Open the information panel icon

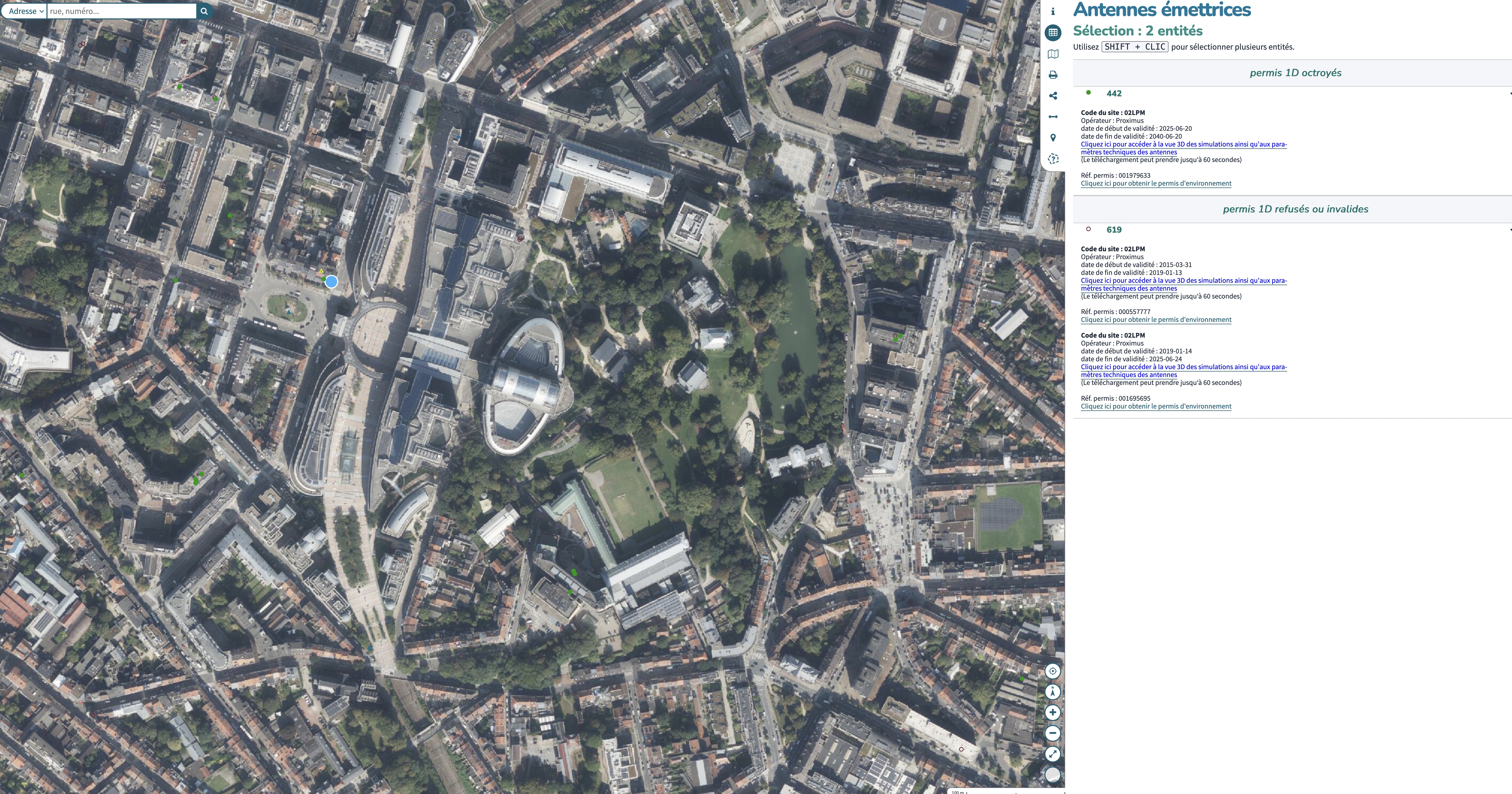(x=1053, y=12)
